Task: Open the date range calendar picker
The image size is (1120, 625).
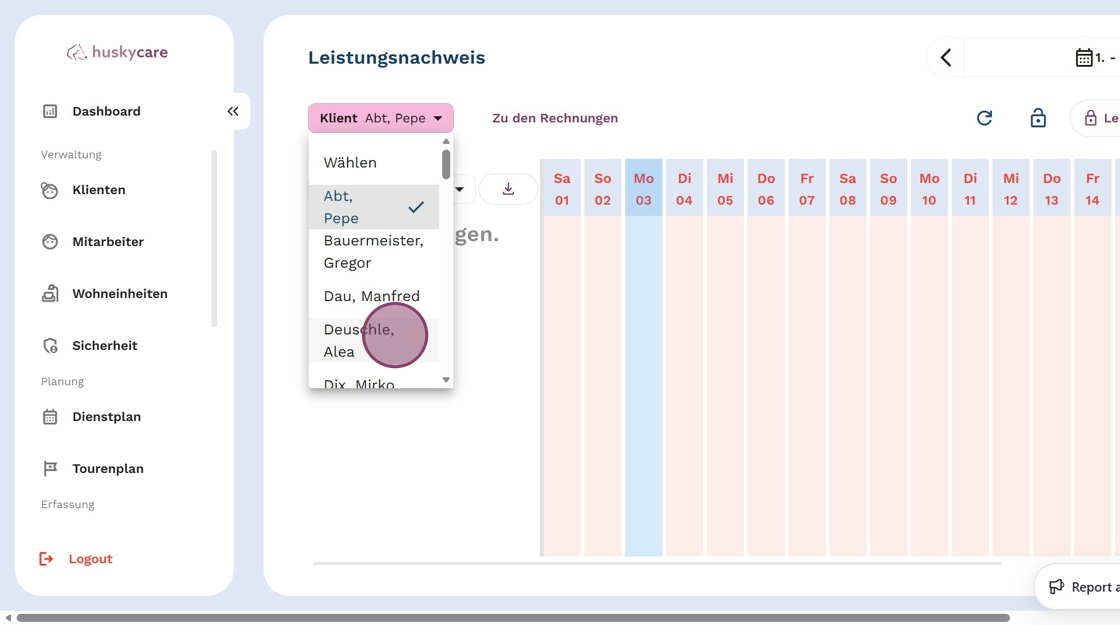Action: pos(1084,57)
